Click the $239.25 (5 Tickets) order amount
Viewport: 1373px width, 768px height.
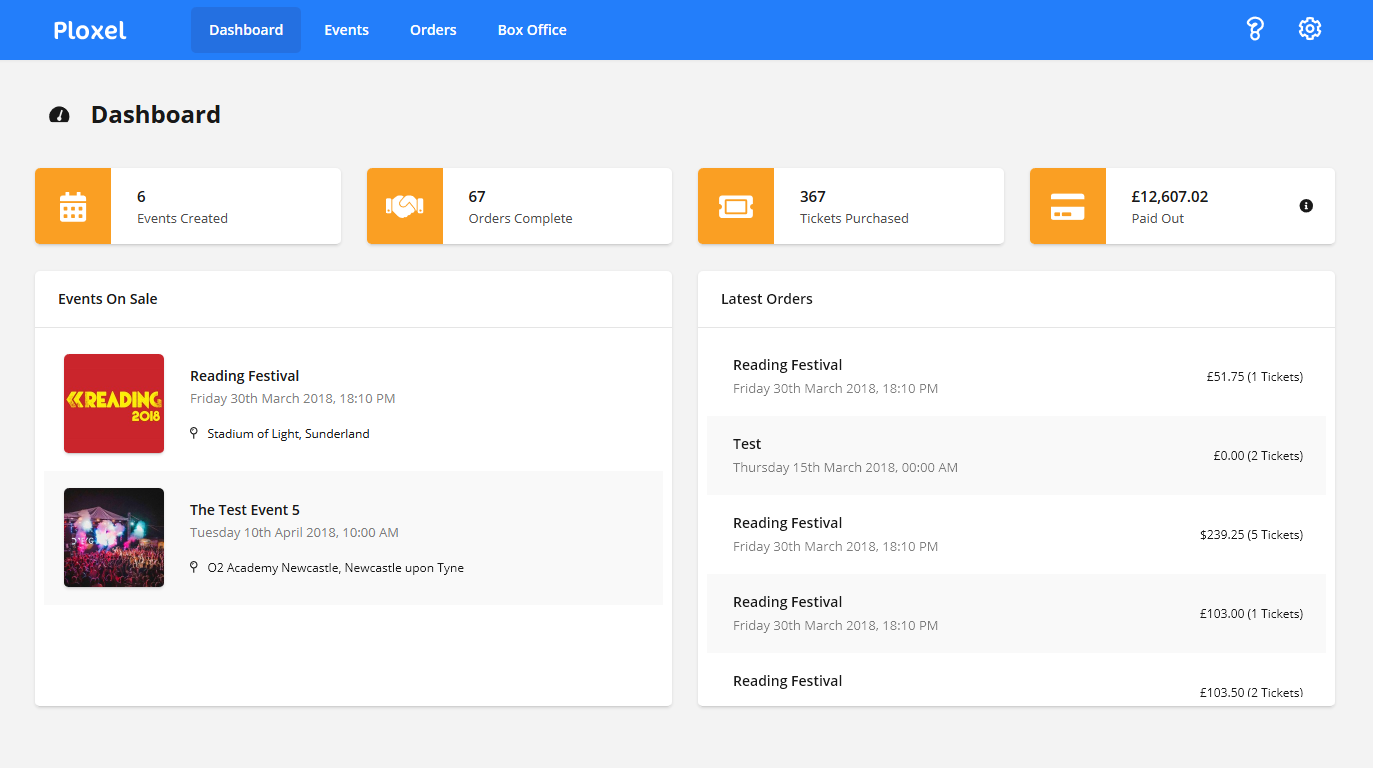pos(1252,535)
